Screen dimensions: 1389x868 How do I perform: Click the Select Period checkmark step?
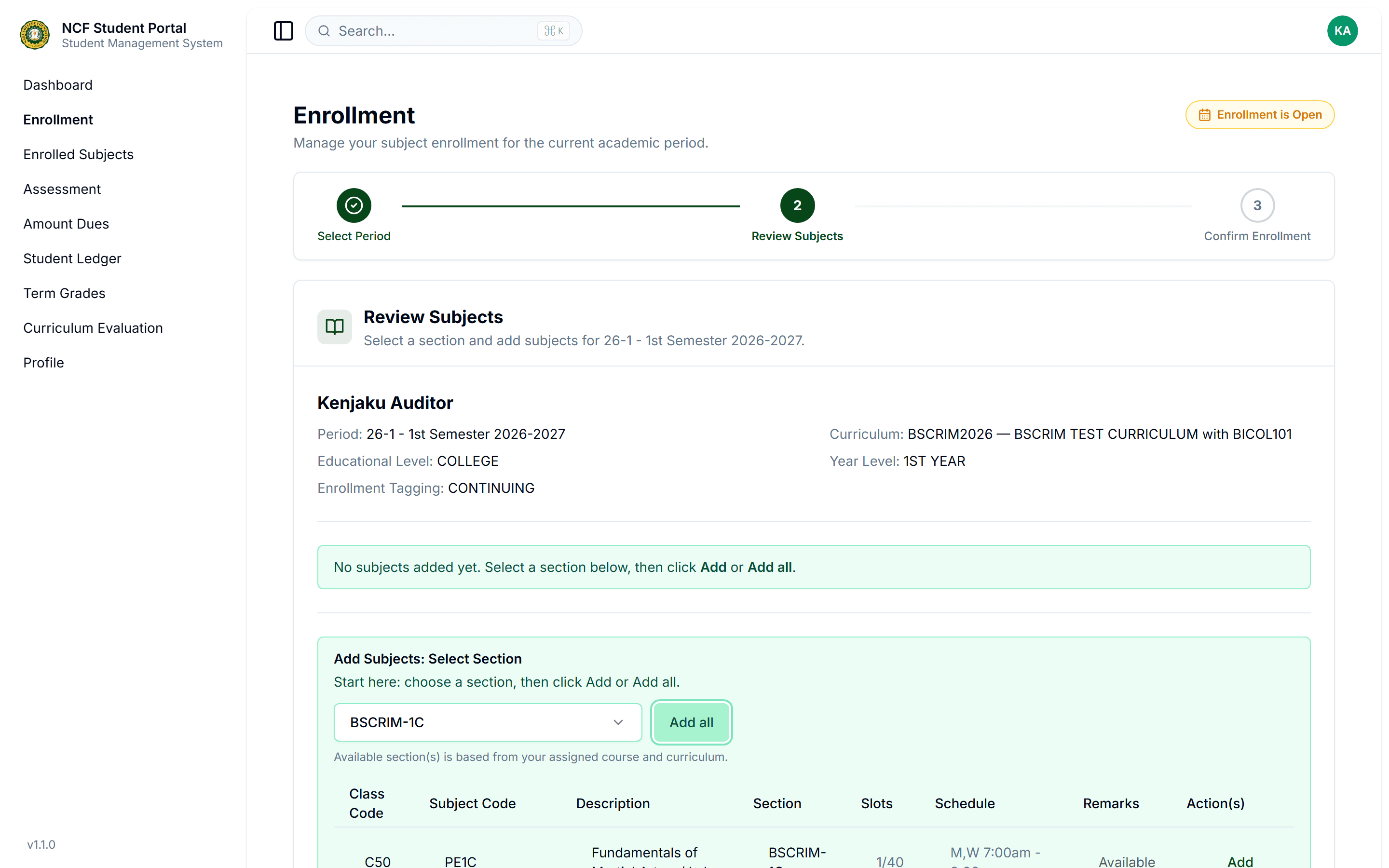354,205
